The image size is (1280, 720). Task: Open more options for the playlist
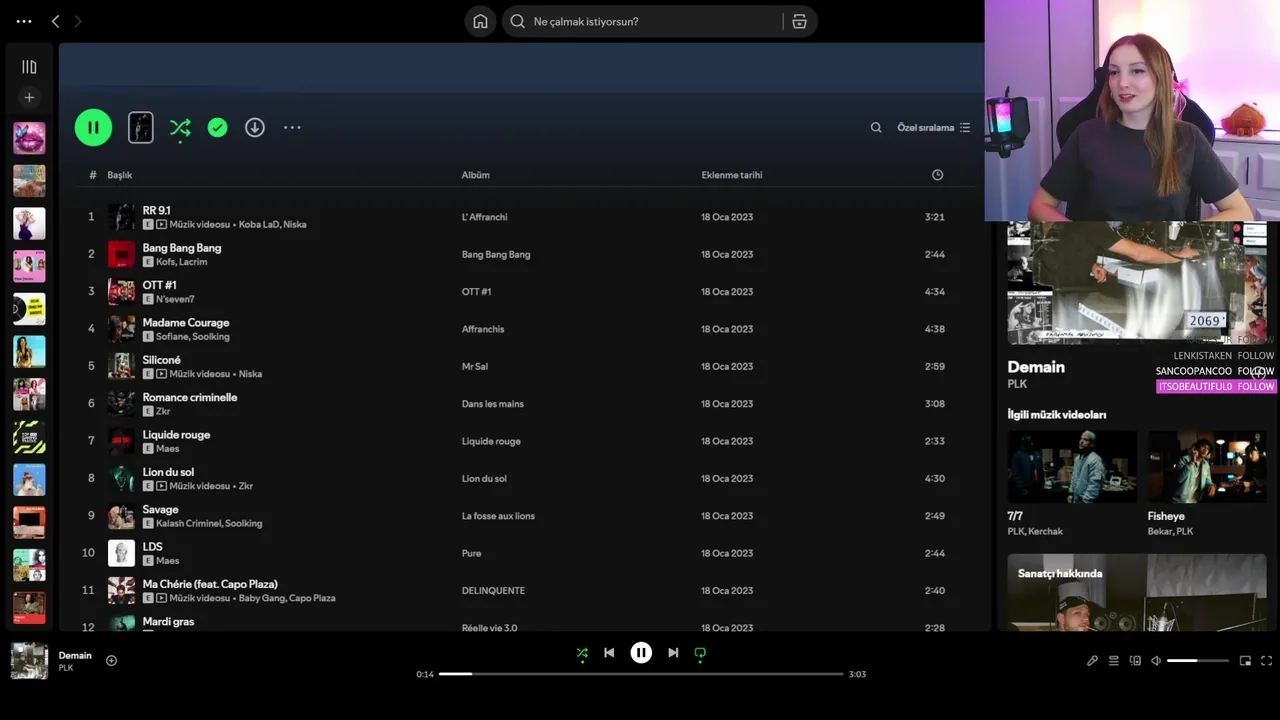pyautogui.click(x=292, y=127)
